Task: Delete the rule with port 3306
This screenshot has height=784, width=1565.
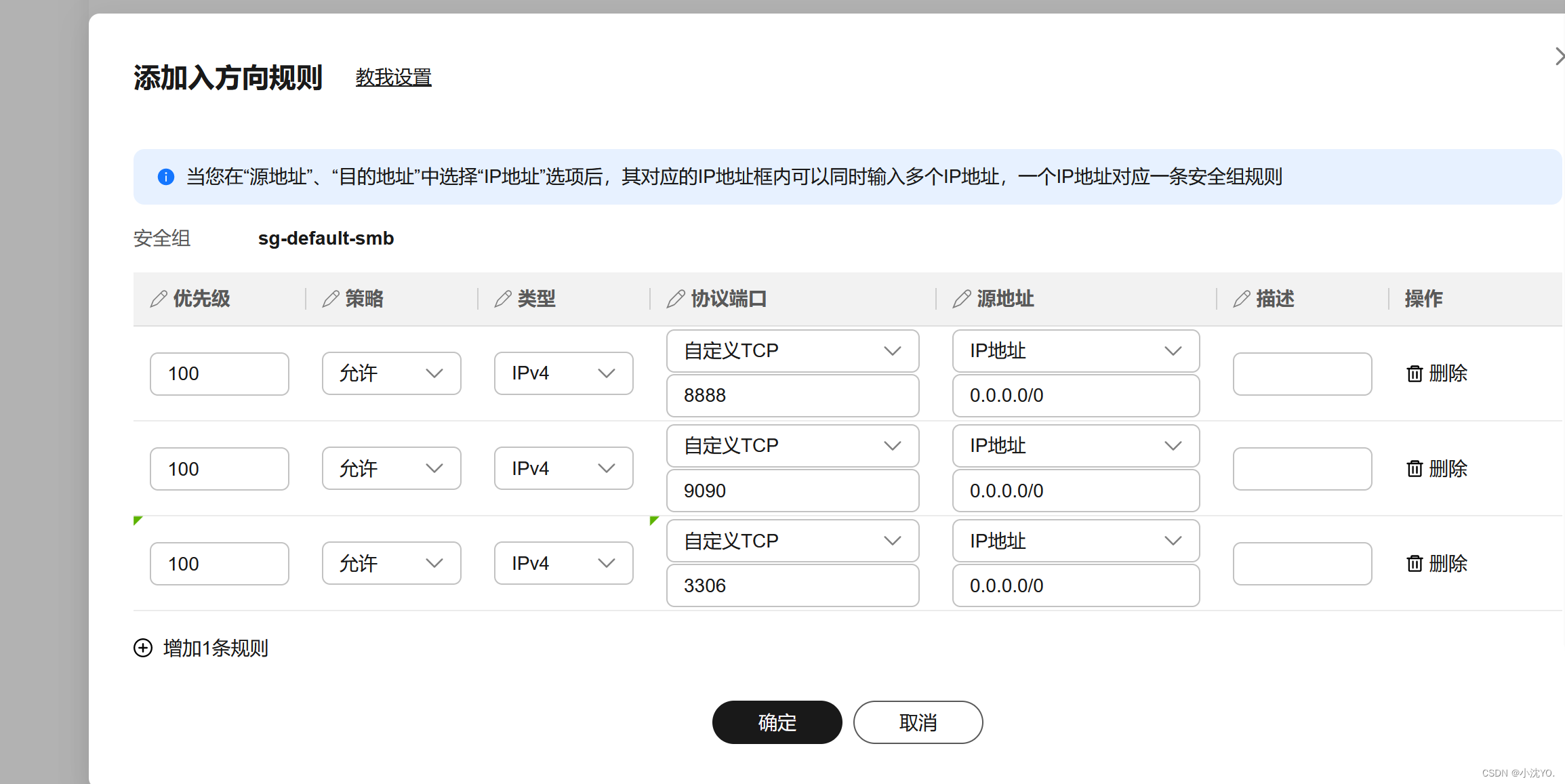Action: (1437, 563)
